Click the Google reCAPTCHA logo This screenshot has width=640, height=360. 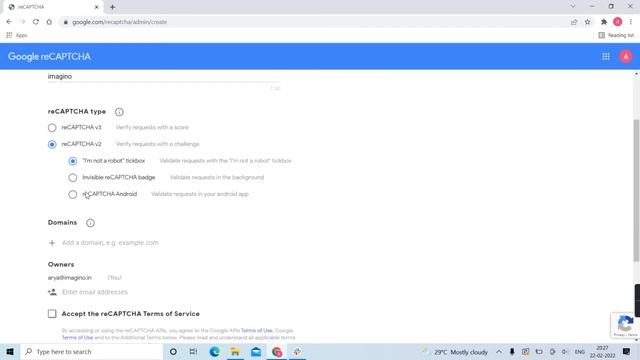(x=49, y=57)
